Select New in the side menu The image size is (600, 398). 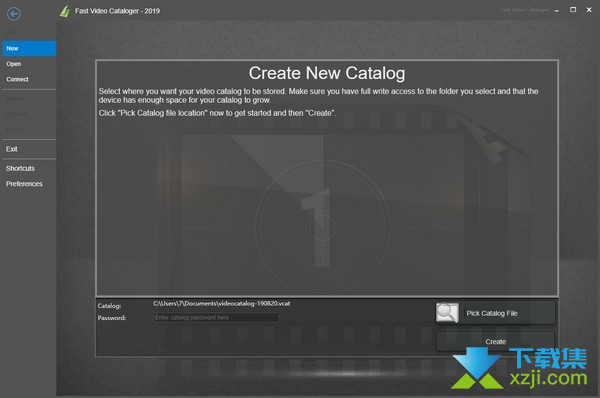29,49
